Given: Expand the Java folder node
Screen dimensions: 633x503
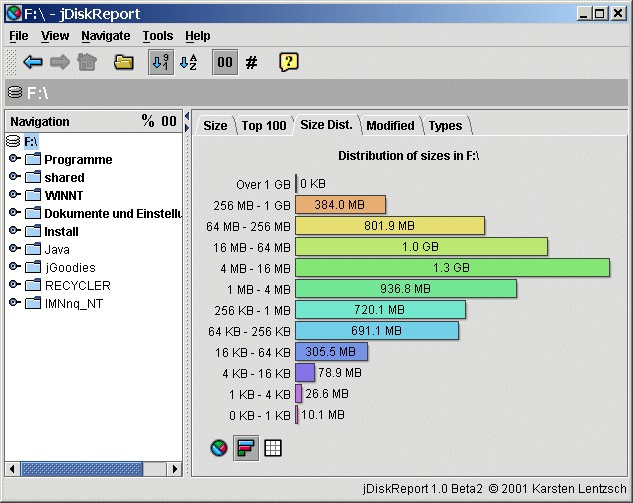Looking at the screenshot, I should pos(15,248).
